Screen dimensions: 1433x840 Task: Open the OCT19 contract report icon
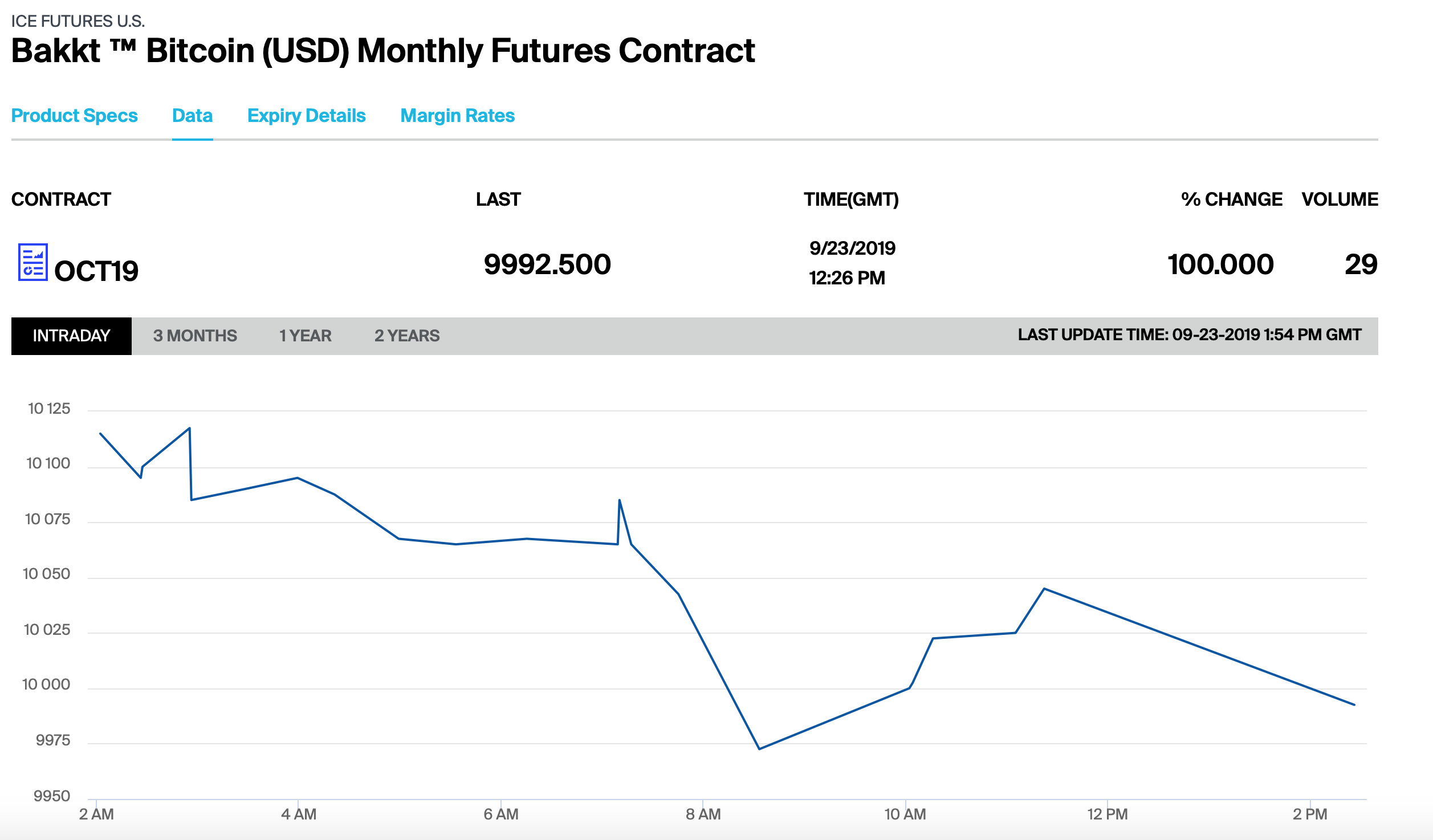[x=32, y=262]
